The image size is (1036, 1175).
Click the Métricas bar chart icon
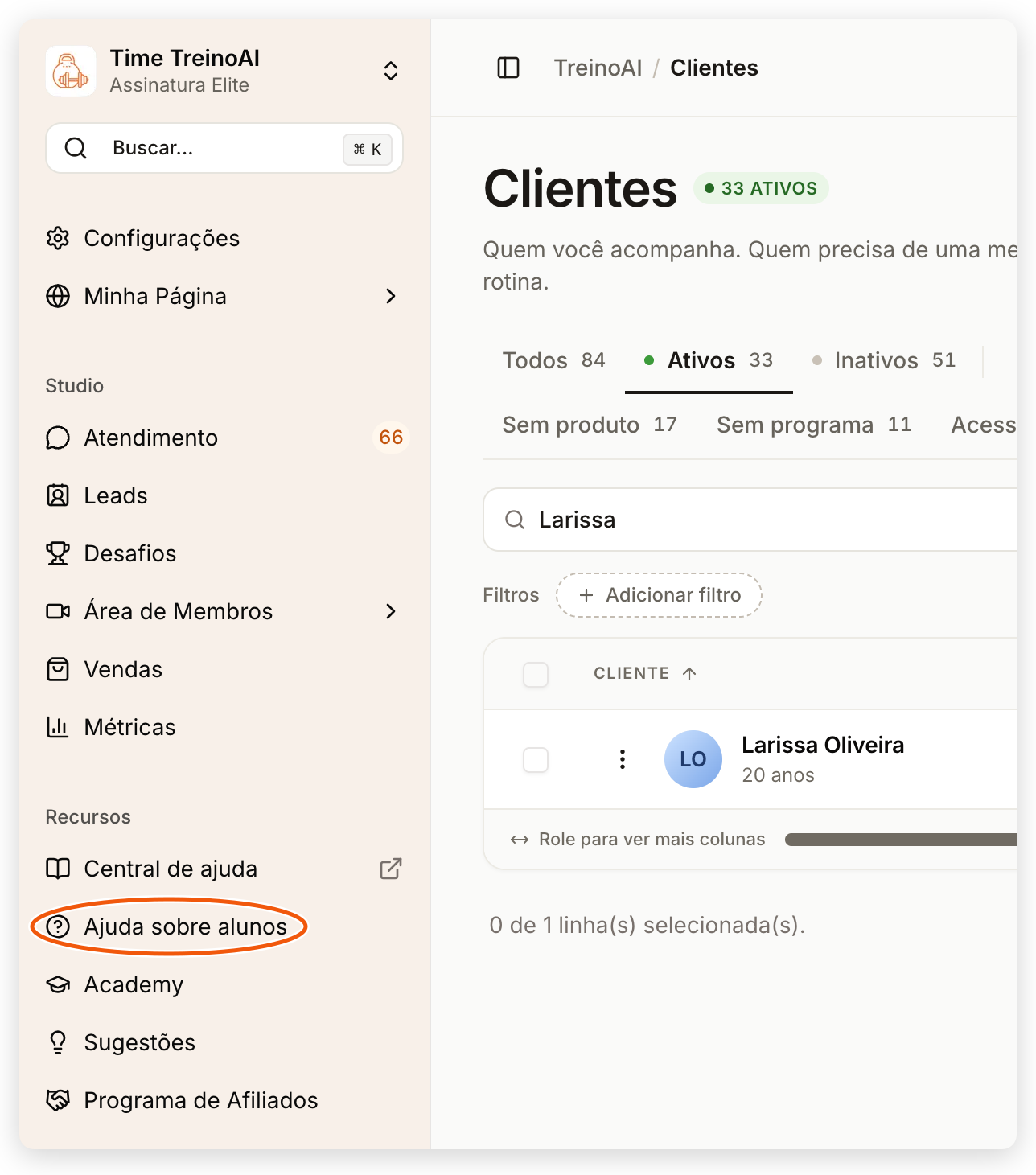click(58, 727)
